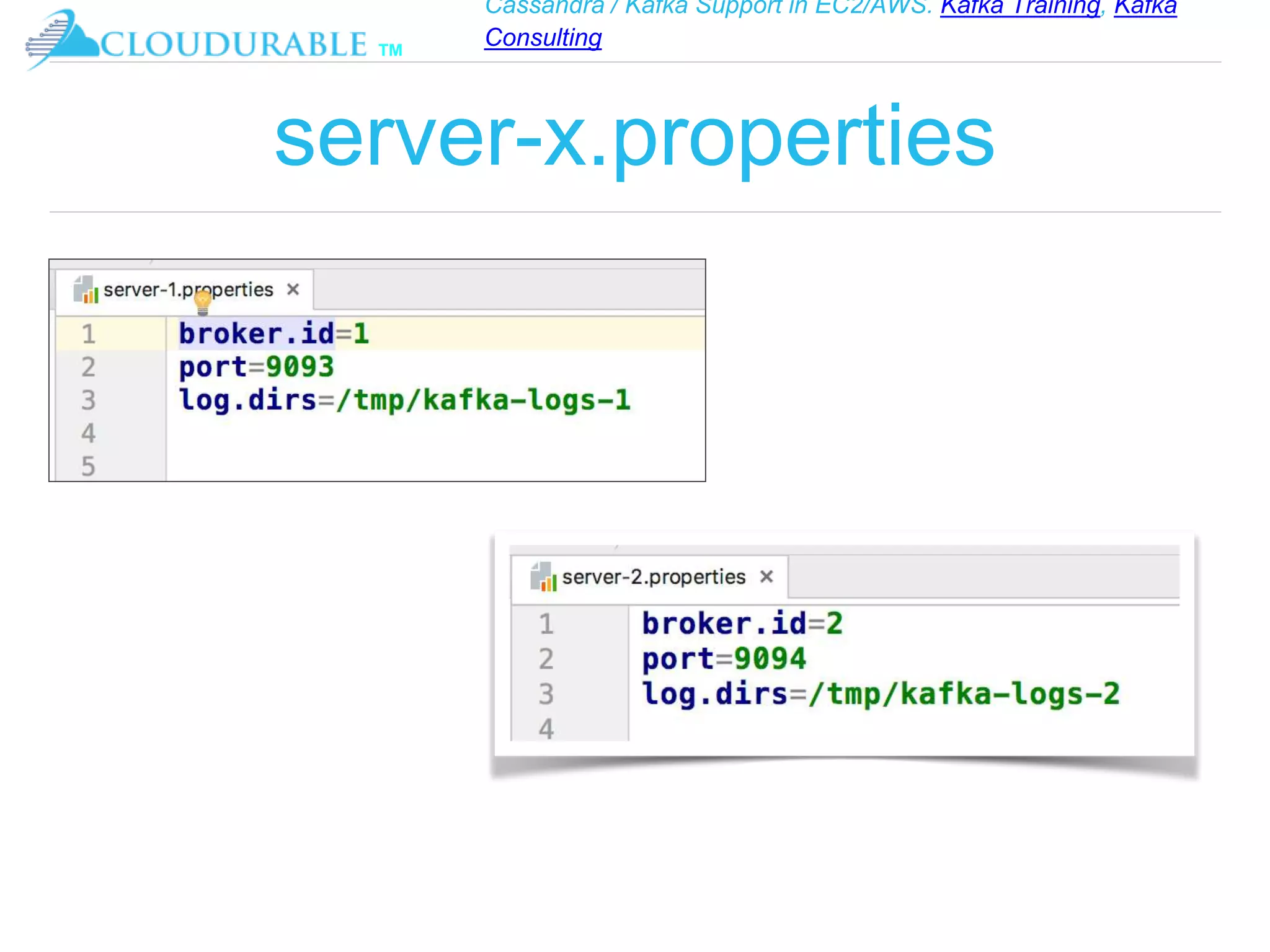
Task: Click the CLOUDURABLE brand text
Action: tap(234, 45)
